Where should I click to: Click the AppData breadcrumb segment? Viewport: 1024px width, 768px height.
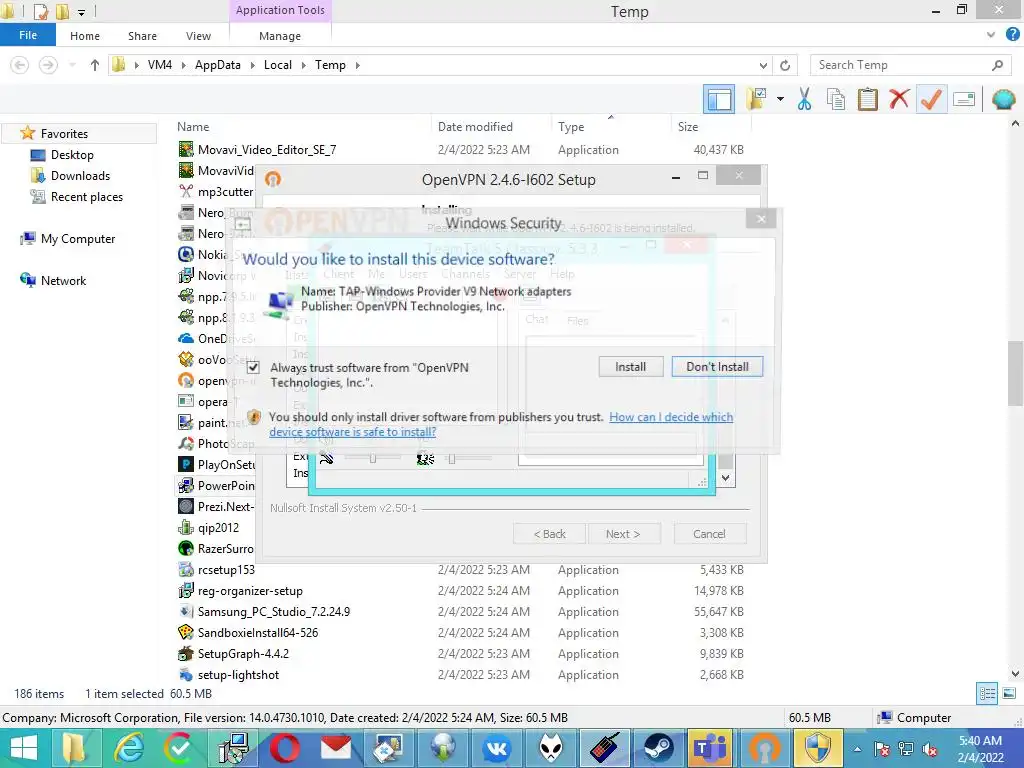click(x=217, y=65)
